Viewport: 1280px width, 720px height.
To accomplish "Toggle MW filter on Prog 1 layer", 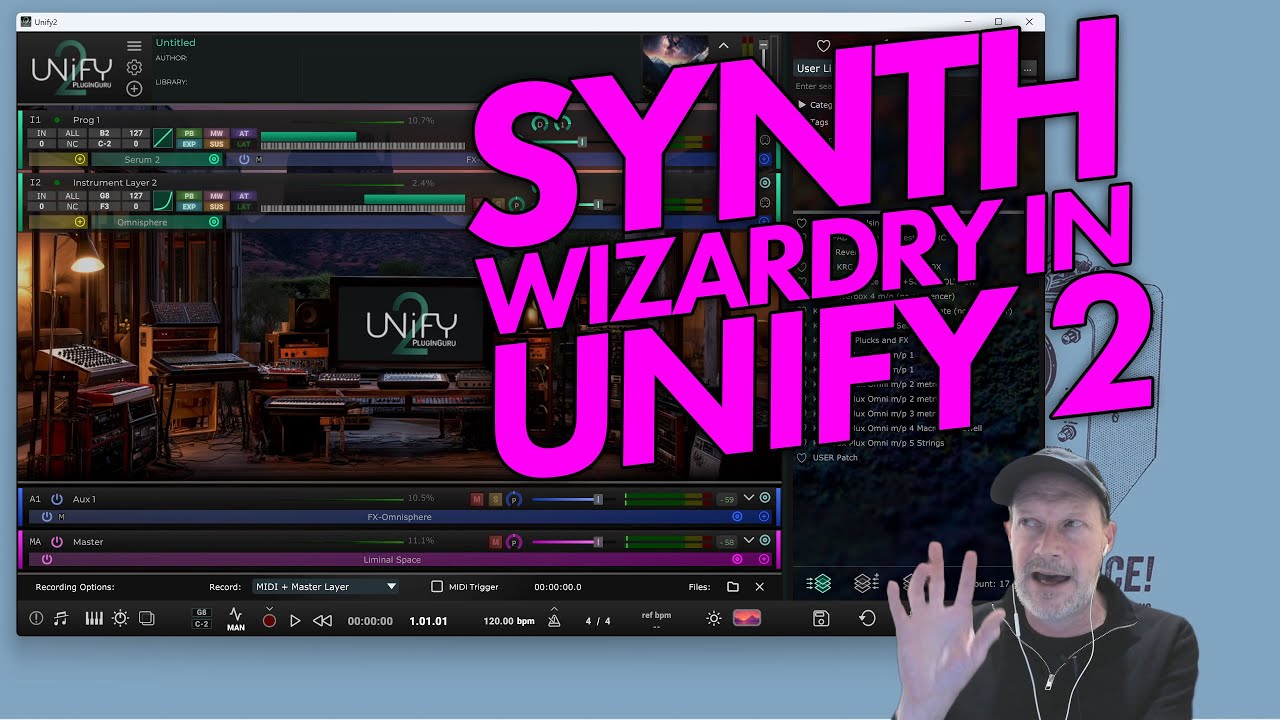I will [x=216, y=133].
